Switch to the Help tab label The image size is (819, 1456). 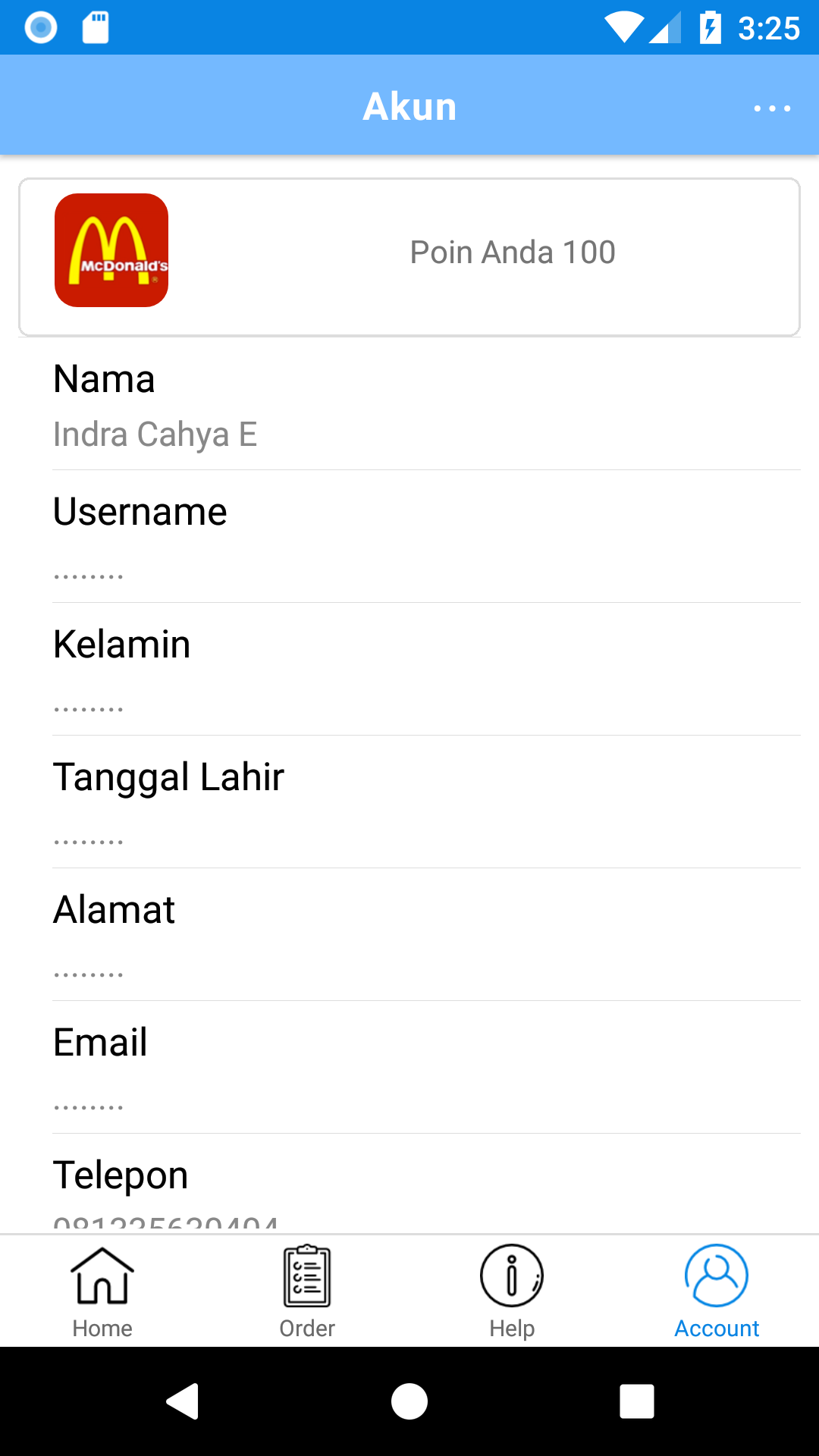point(512,1329)
